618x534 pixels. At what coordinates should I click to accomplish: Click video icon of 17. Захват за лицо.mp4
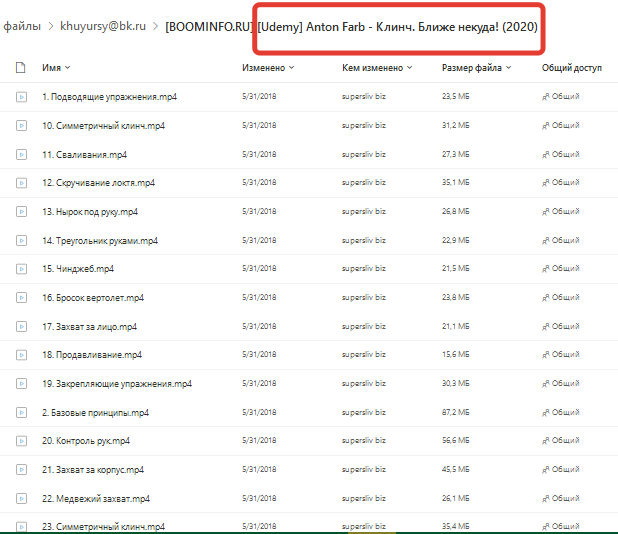[x=21, y=327]
